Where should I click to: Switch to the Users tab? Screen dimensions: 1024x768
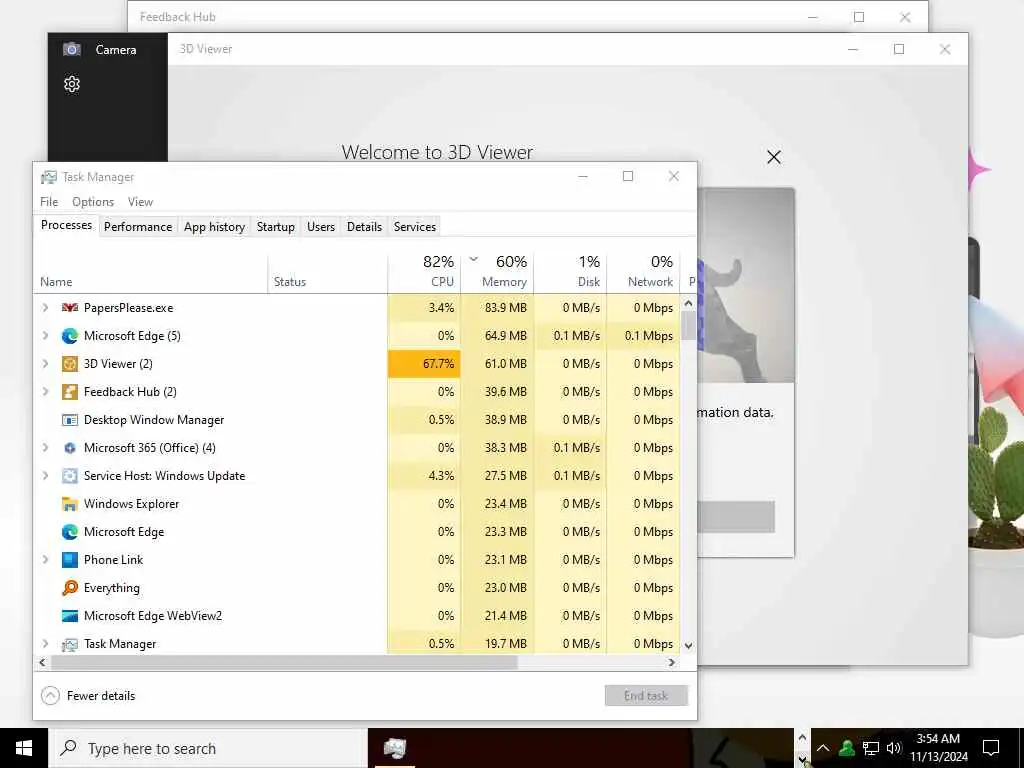(321, 227)
